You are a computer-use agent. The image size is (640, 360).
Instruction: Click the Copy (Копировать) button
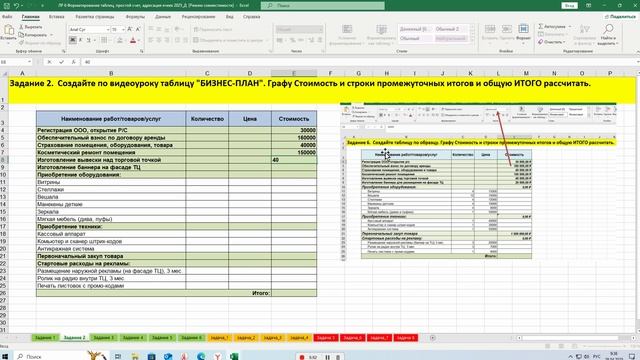tap(33, 35)
